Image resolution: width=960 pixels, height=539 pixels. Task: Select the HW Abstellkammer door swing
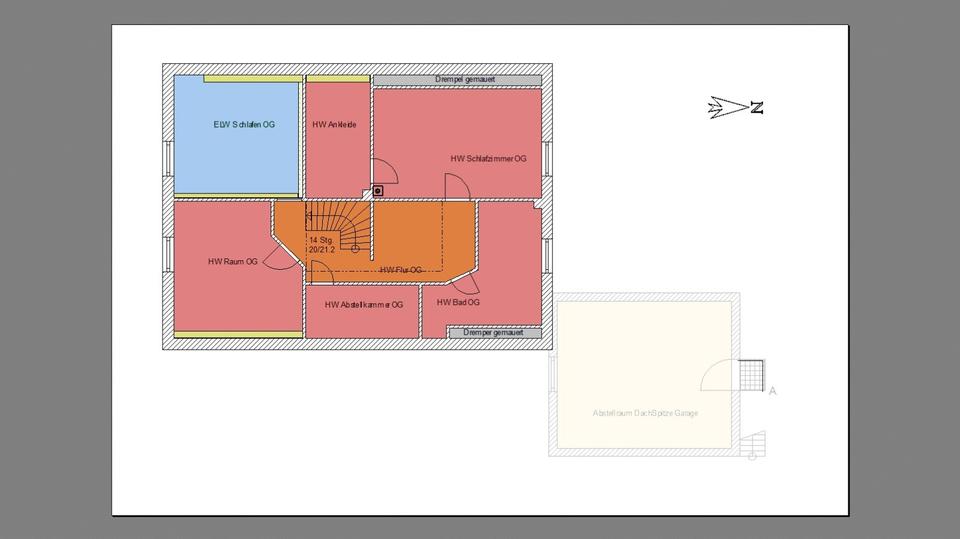[322, 271]
